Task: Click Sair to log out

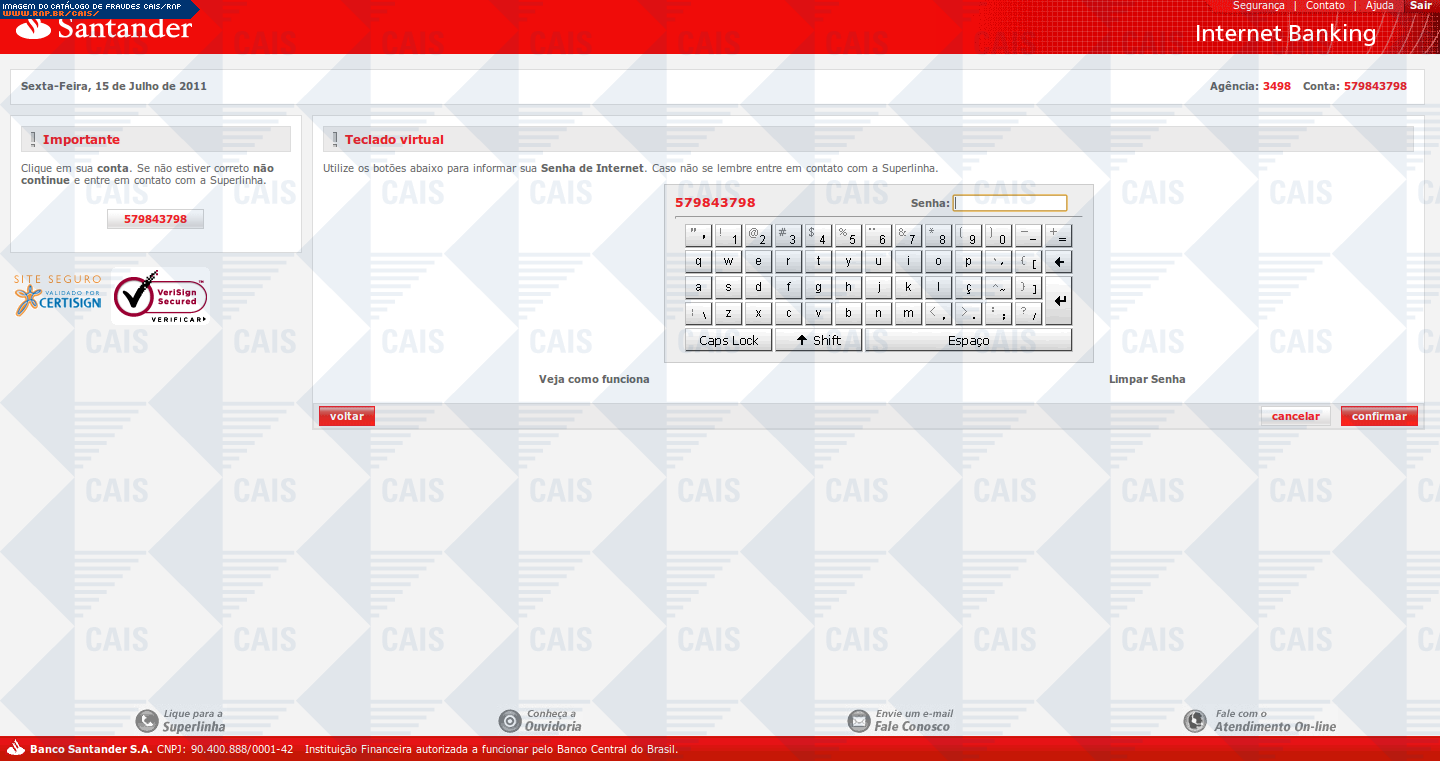Action: 1420,6
